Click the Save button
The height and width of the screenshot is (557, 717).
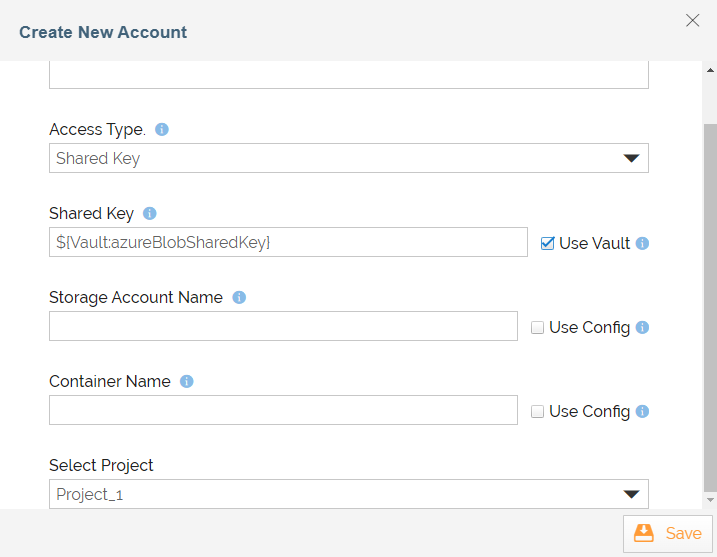[668, 534]
